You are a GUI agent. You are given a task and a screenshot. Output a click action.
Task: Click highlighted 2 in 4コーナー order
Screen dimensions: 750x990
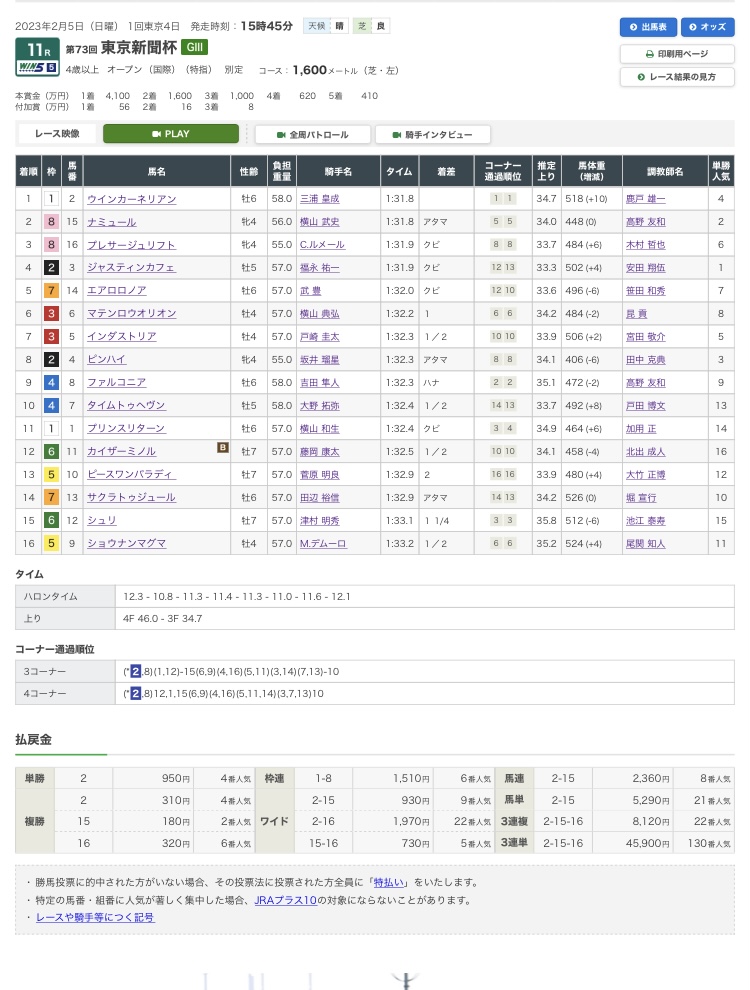coord(136,693)
